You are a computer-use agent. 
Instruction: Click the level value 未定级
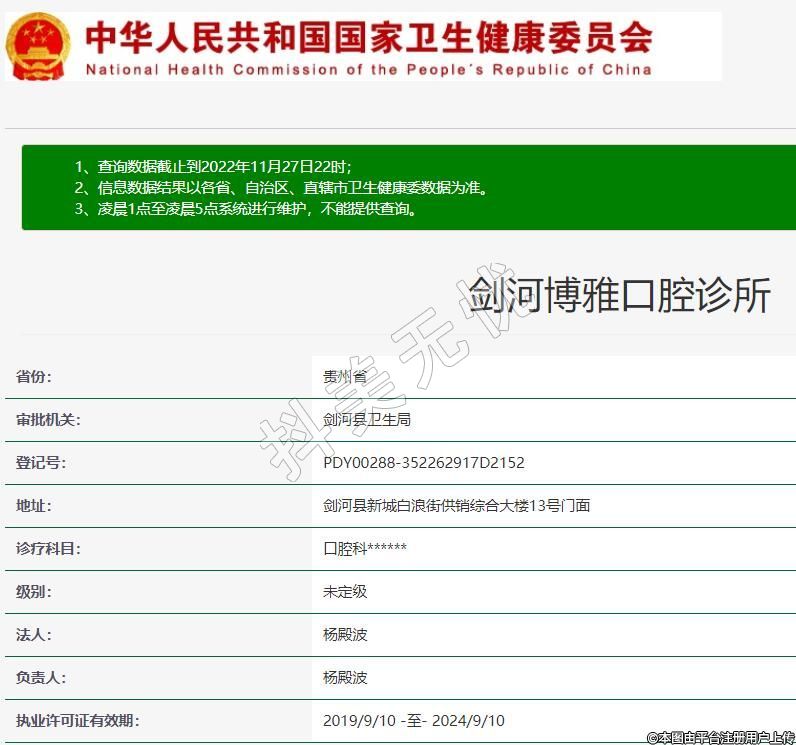click(x=345, y=592)
